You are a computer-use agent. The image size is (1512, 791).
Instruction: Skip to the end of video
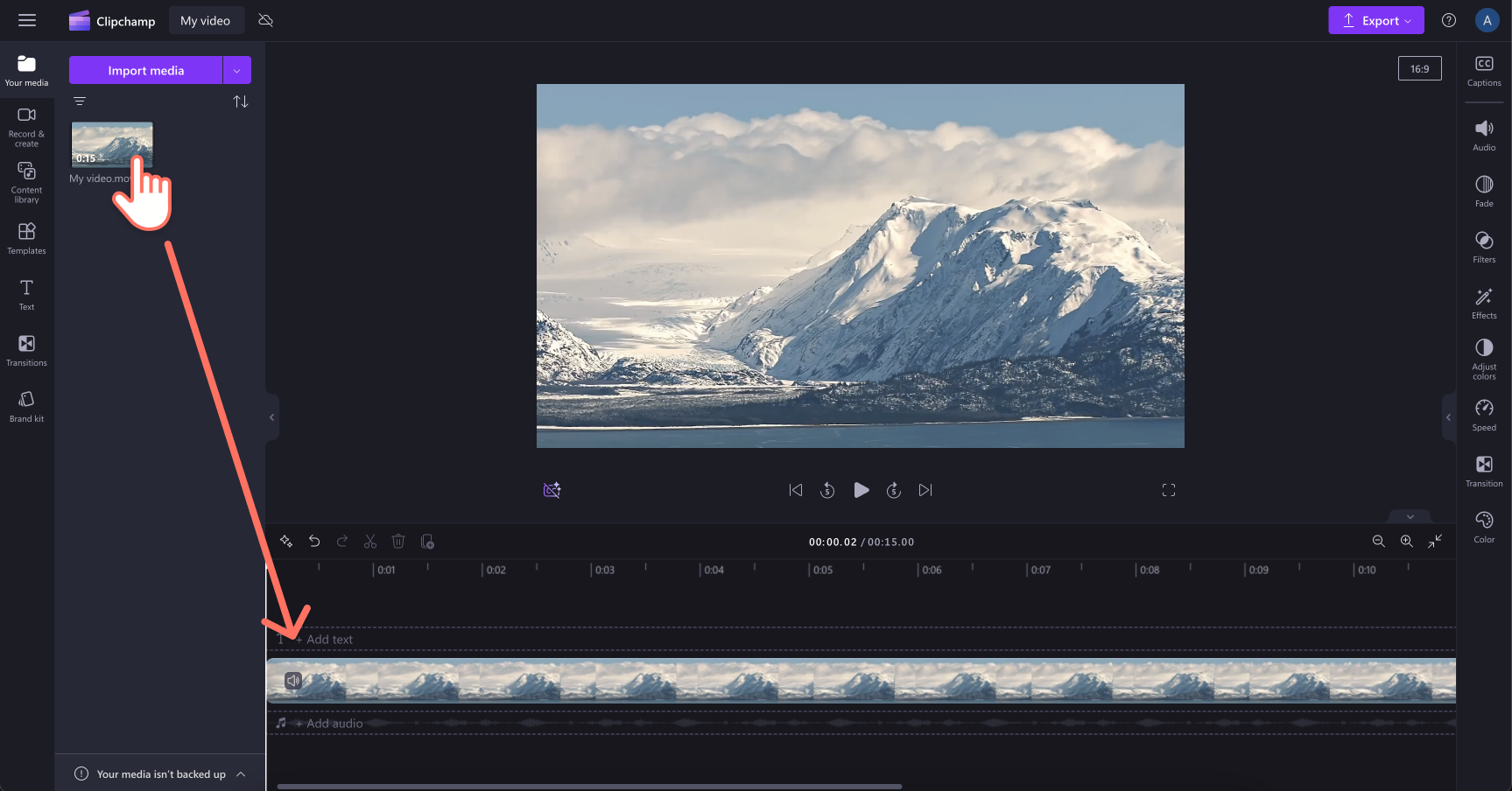point(925,490)
